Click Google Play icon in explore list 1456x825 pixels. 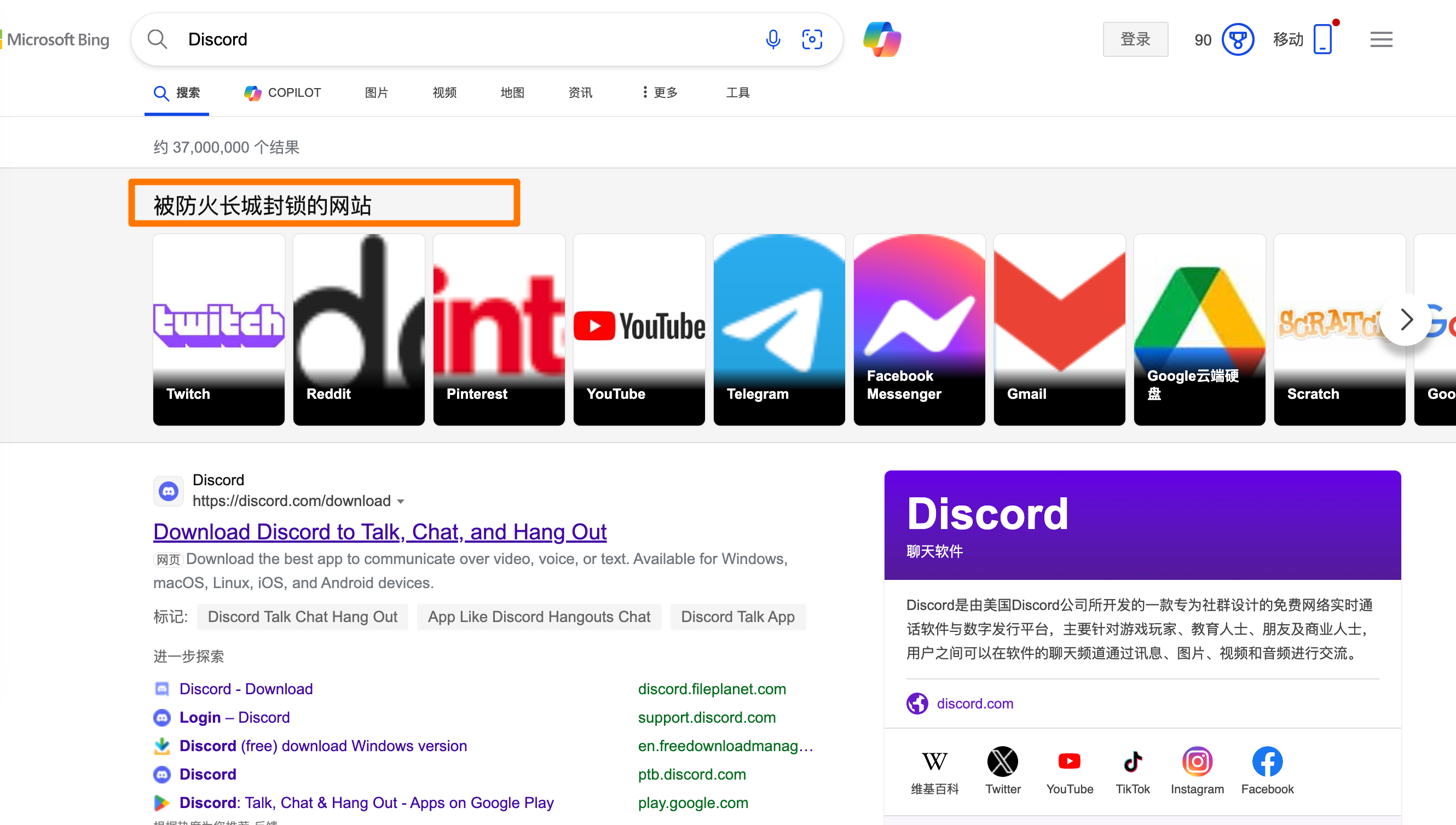click(x=161, y=803)
